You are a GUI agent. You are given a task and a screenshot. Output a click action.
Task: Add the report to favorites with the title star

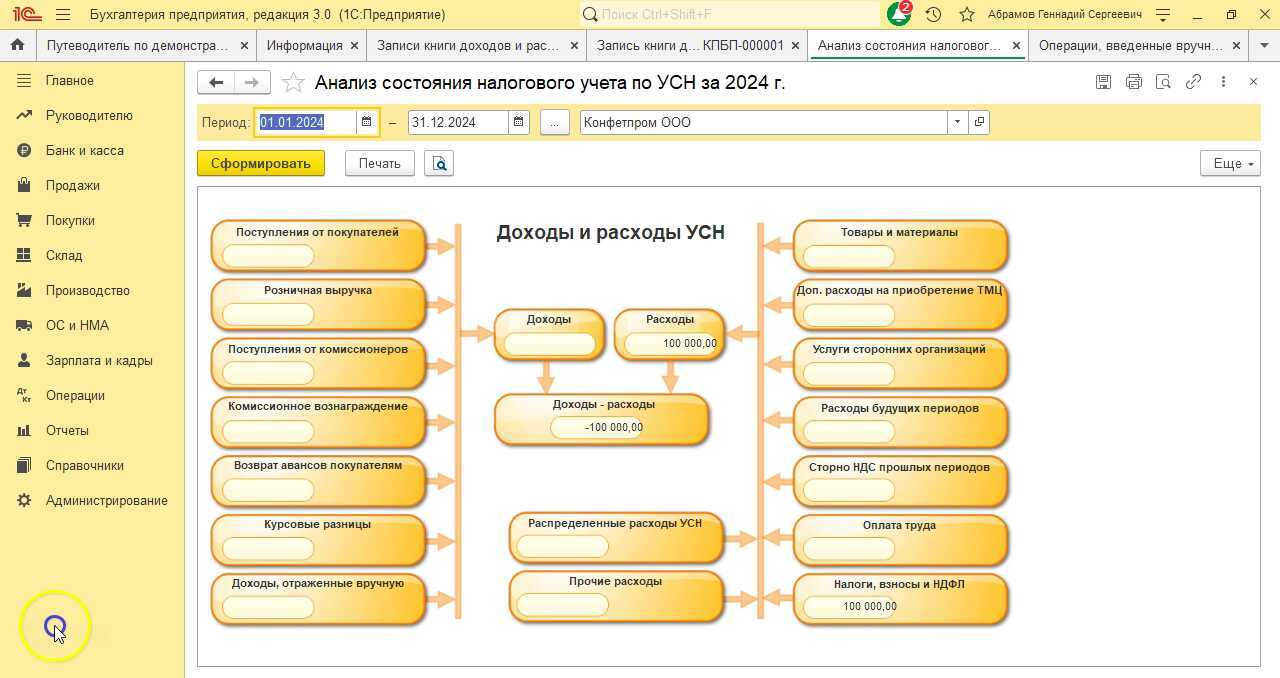click(293, 83)
